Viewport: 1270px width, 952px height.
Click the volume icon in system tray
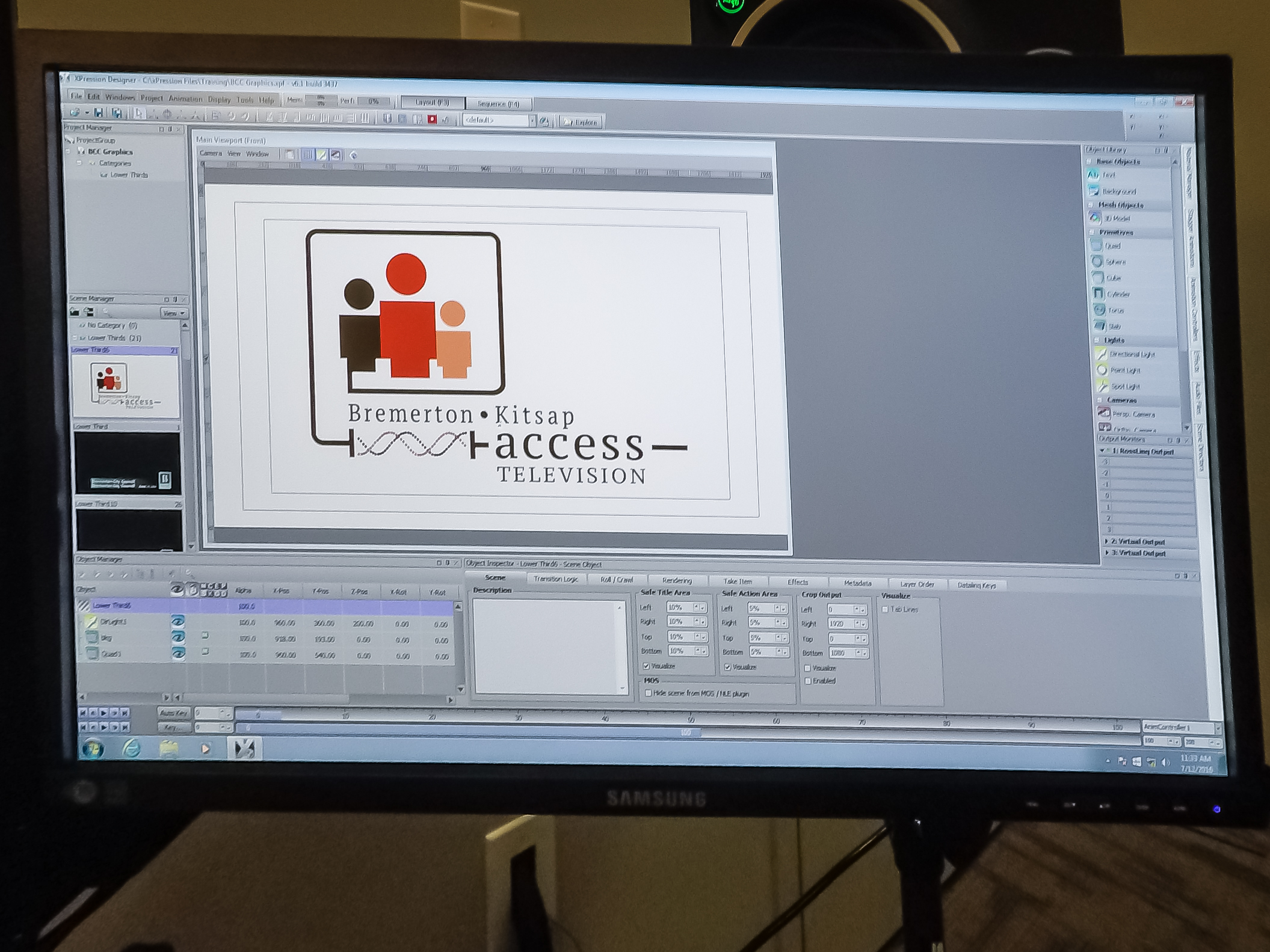pos(1167,763)
